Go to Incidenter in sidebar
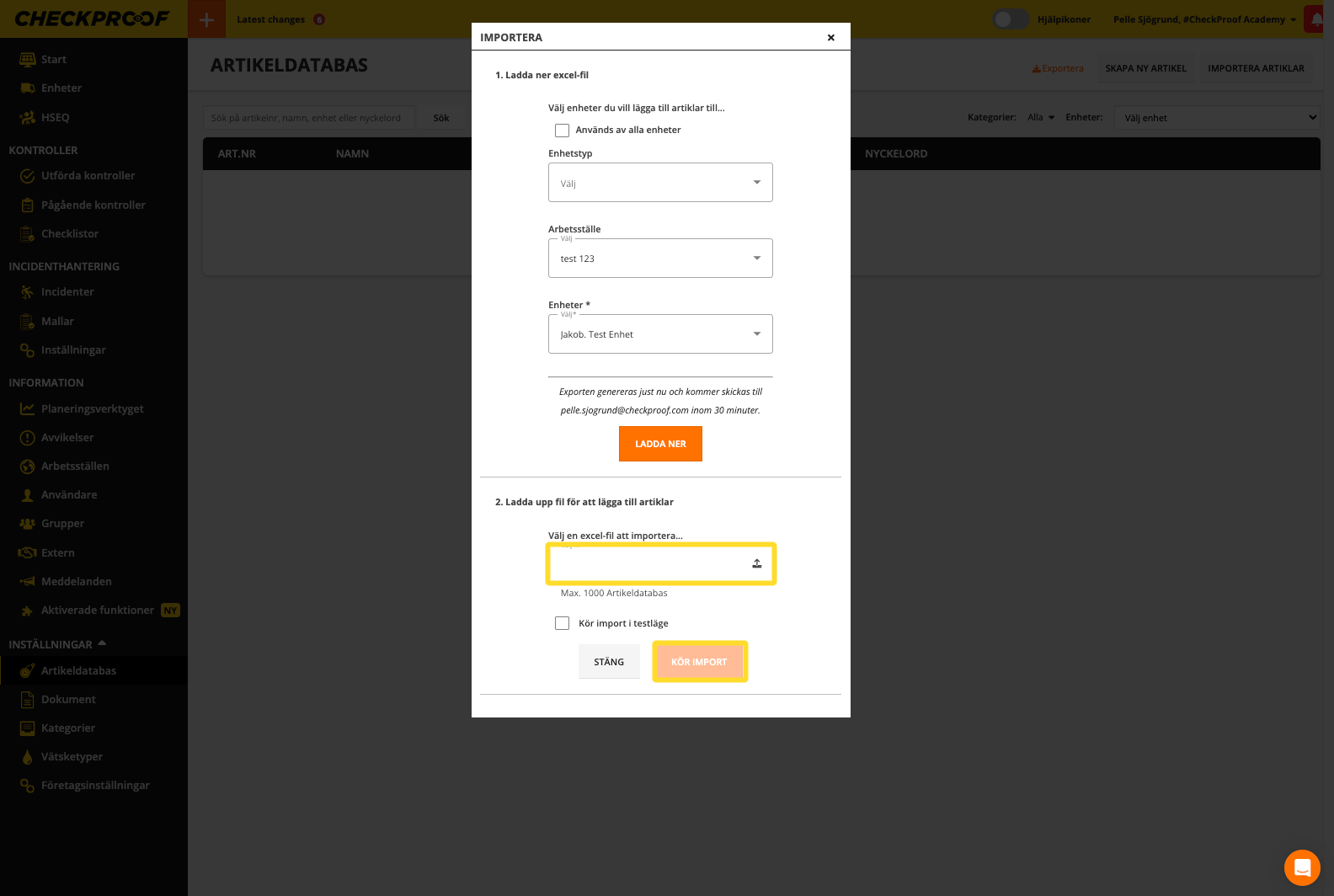1334x896 pixels. [x=67, y=292]
